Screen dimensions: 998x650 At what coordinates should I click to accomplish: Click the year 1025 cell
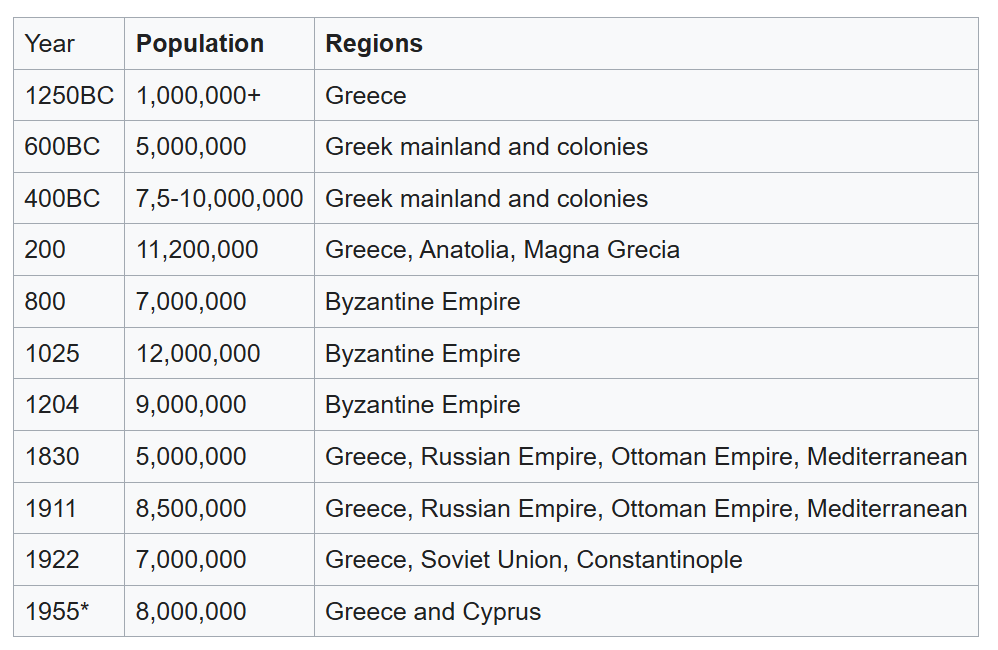click(x=52, y=354)
